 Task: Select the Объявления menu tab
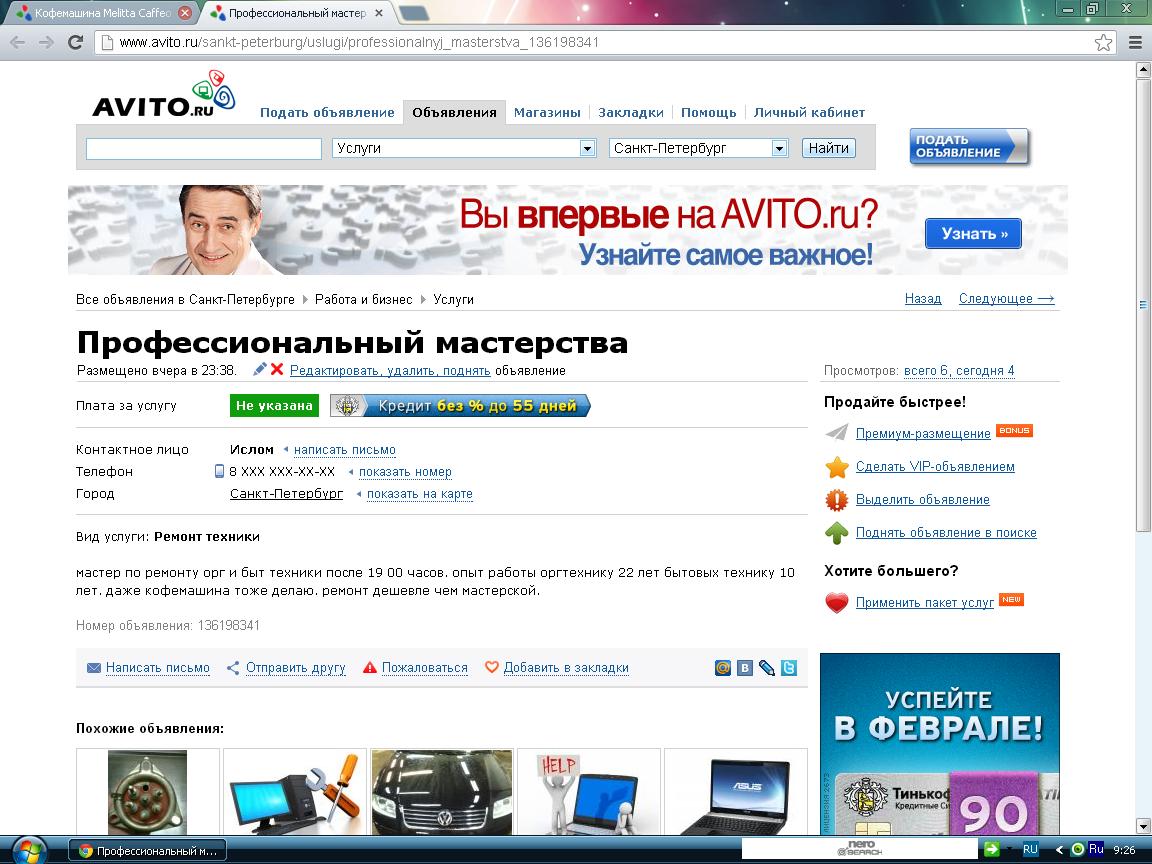454,112
